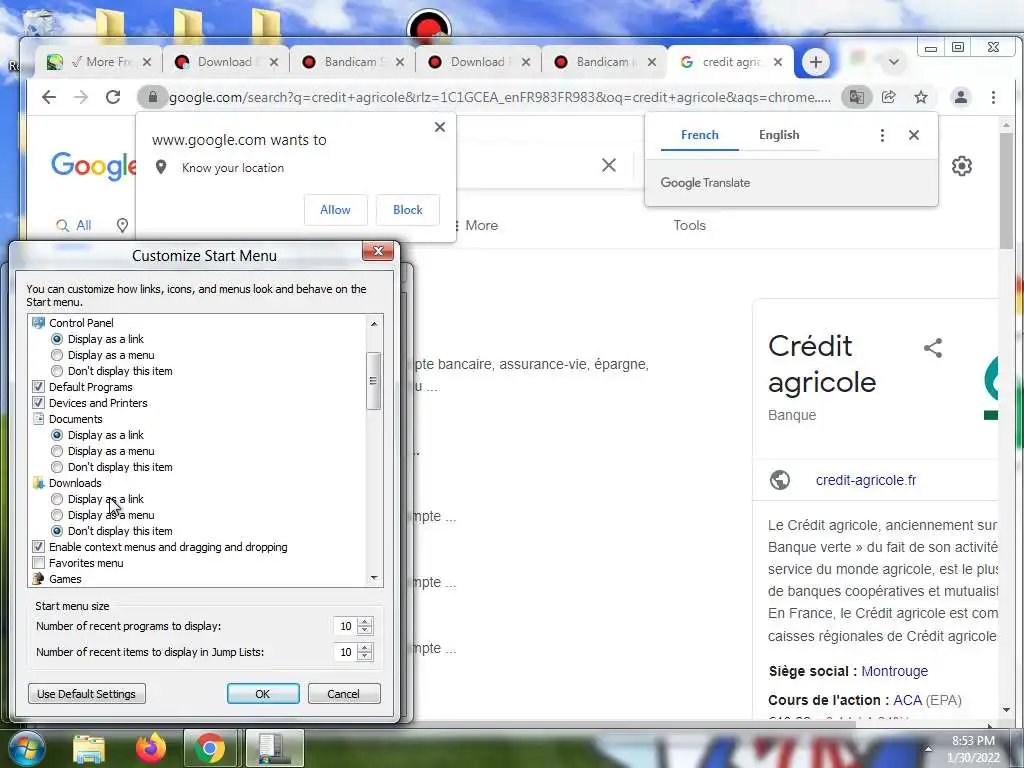Image resolution: width=1024 pixels, height=768 pixels.
Task: Click Chrome's forward arrow
Action: (80, 97)
